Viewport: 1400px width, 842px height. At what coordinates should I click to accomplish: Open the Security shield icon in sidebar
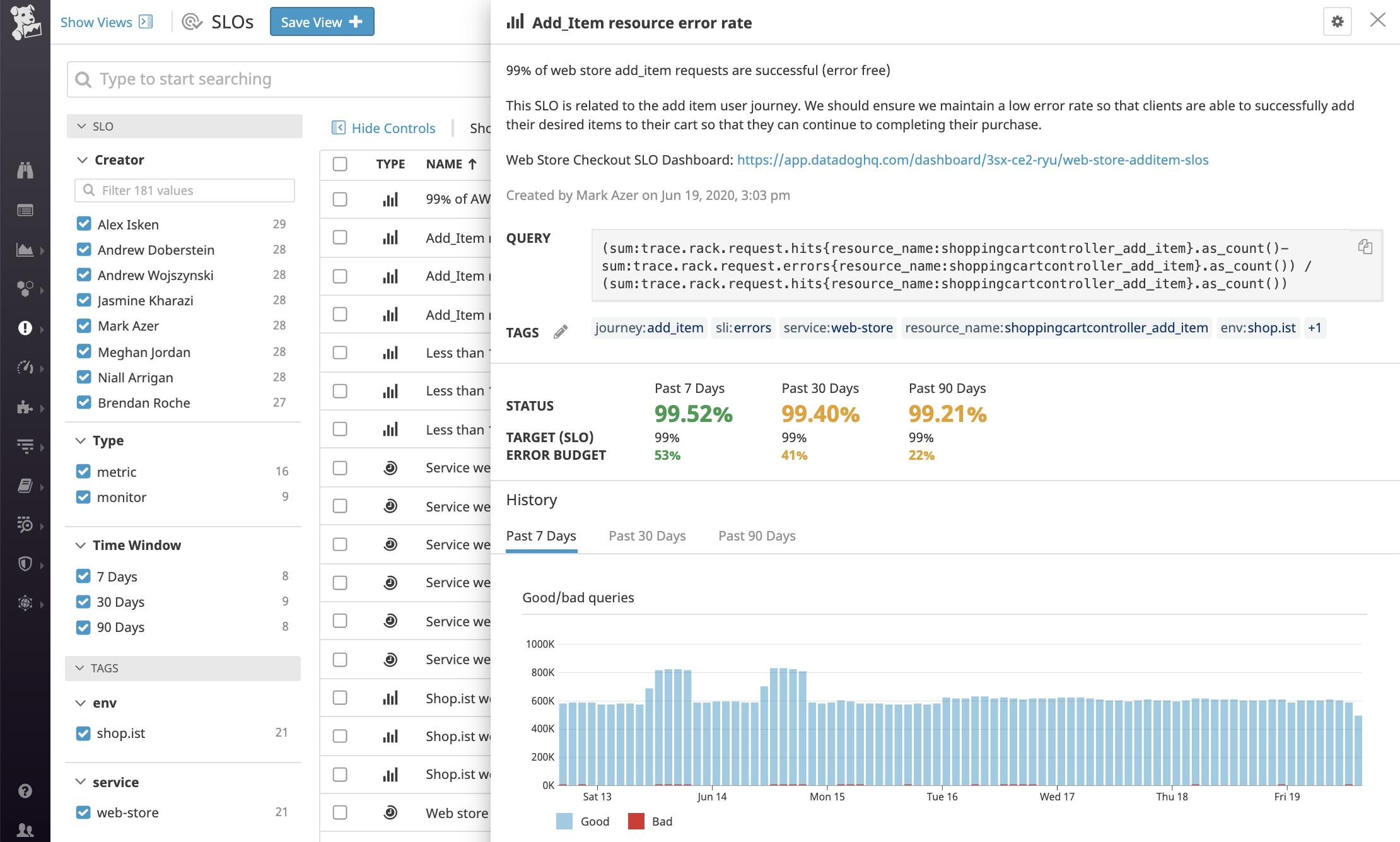point(25,563)
